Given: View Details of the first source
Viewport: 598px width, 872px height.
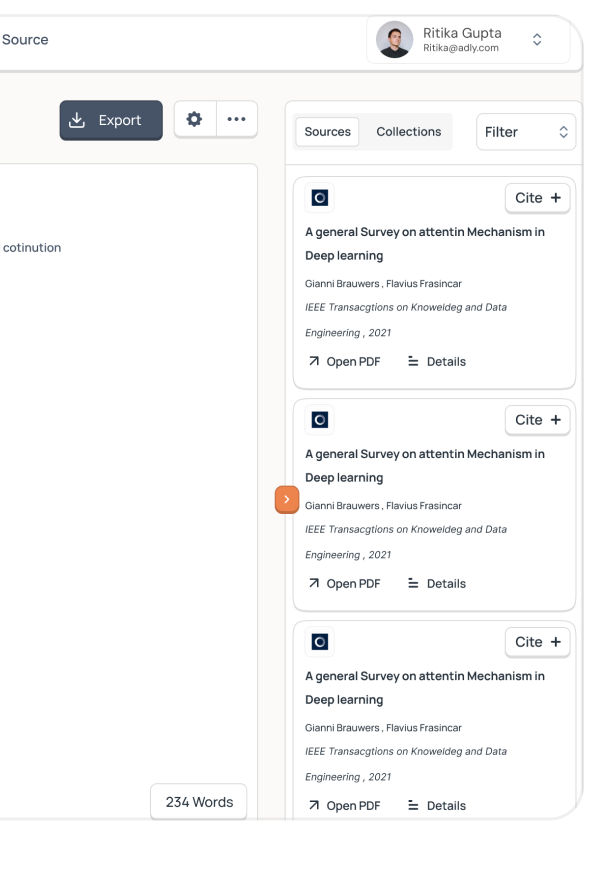Looking at the screenshot, I should coord(437,361).
